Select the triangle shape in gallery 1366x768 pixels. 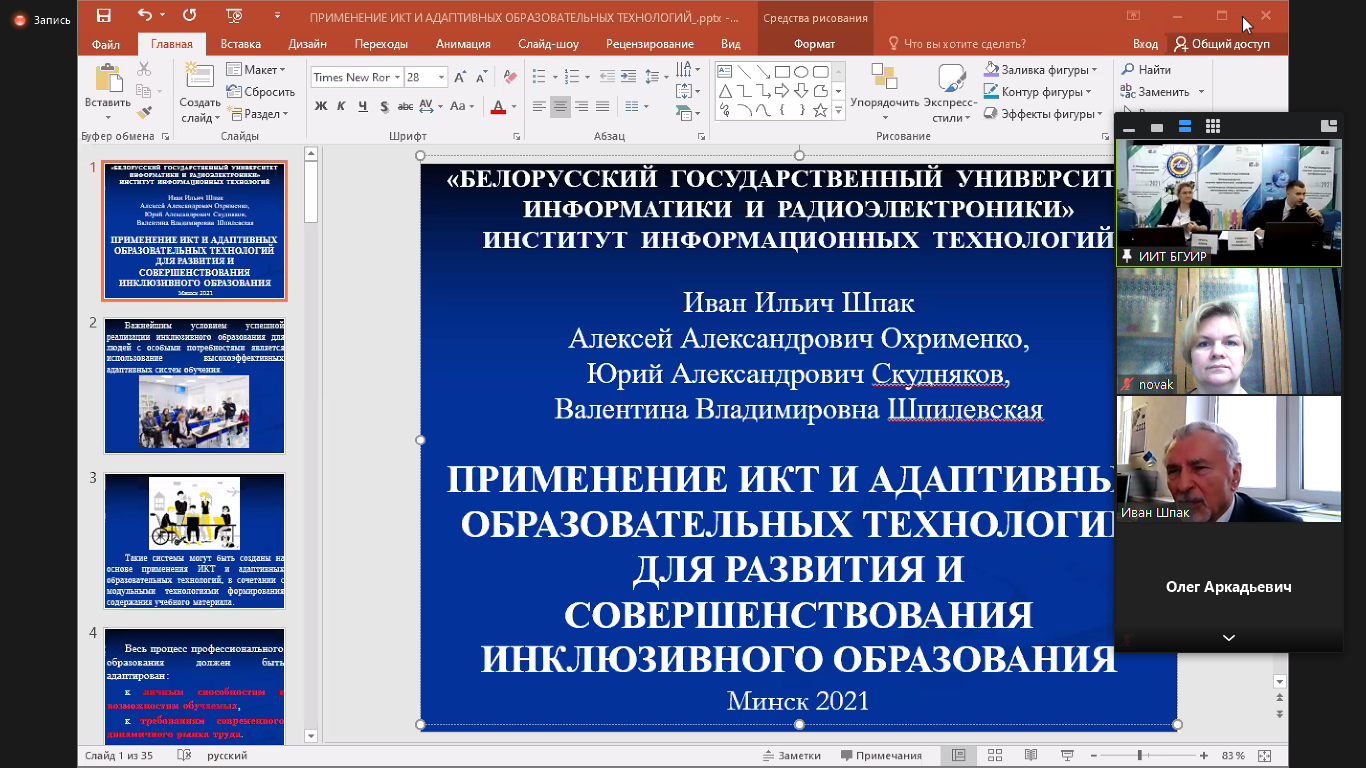[x=725, y=91]
